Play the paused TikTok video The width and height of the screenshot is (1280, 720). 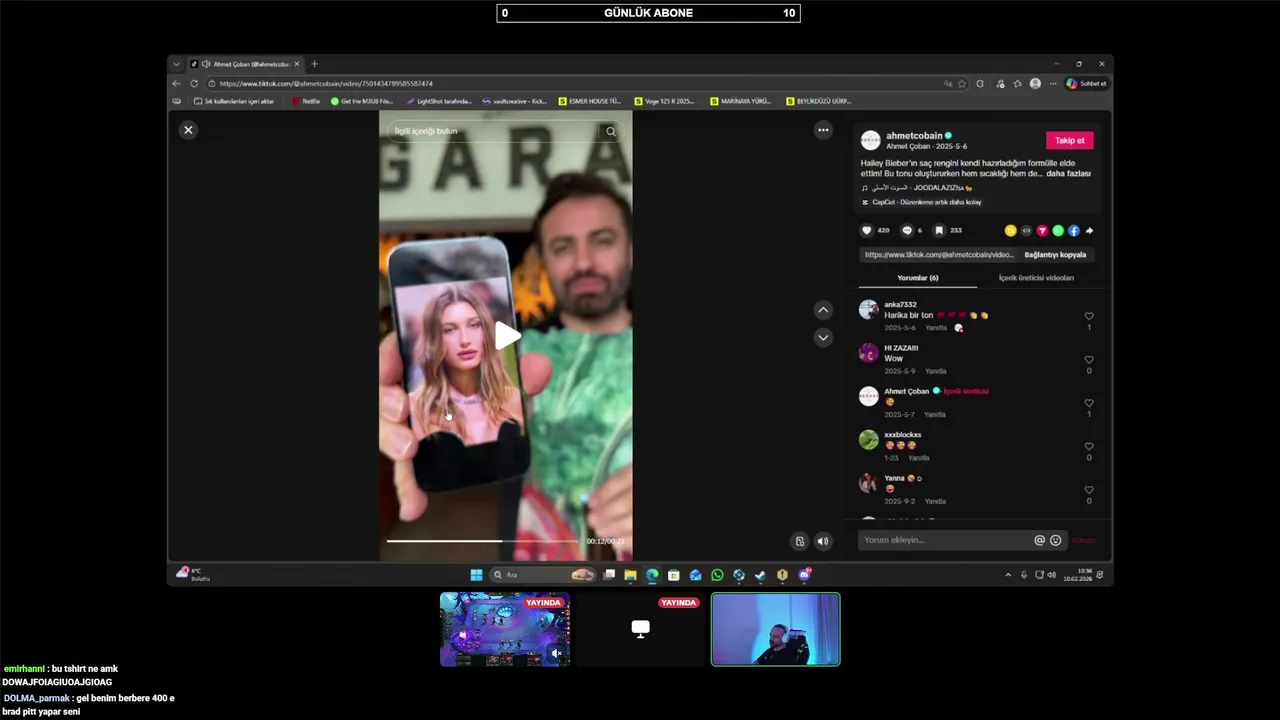pyautogui.click(x=507, y=336)
